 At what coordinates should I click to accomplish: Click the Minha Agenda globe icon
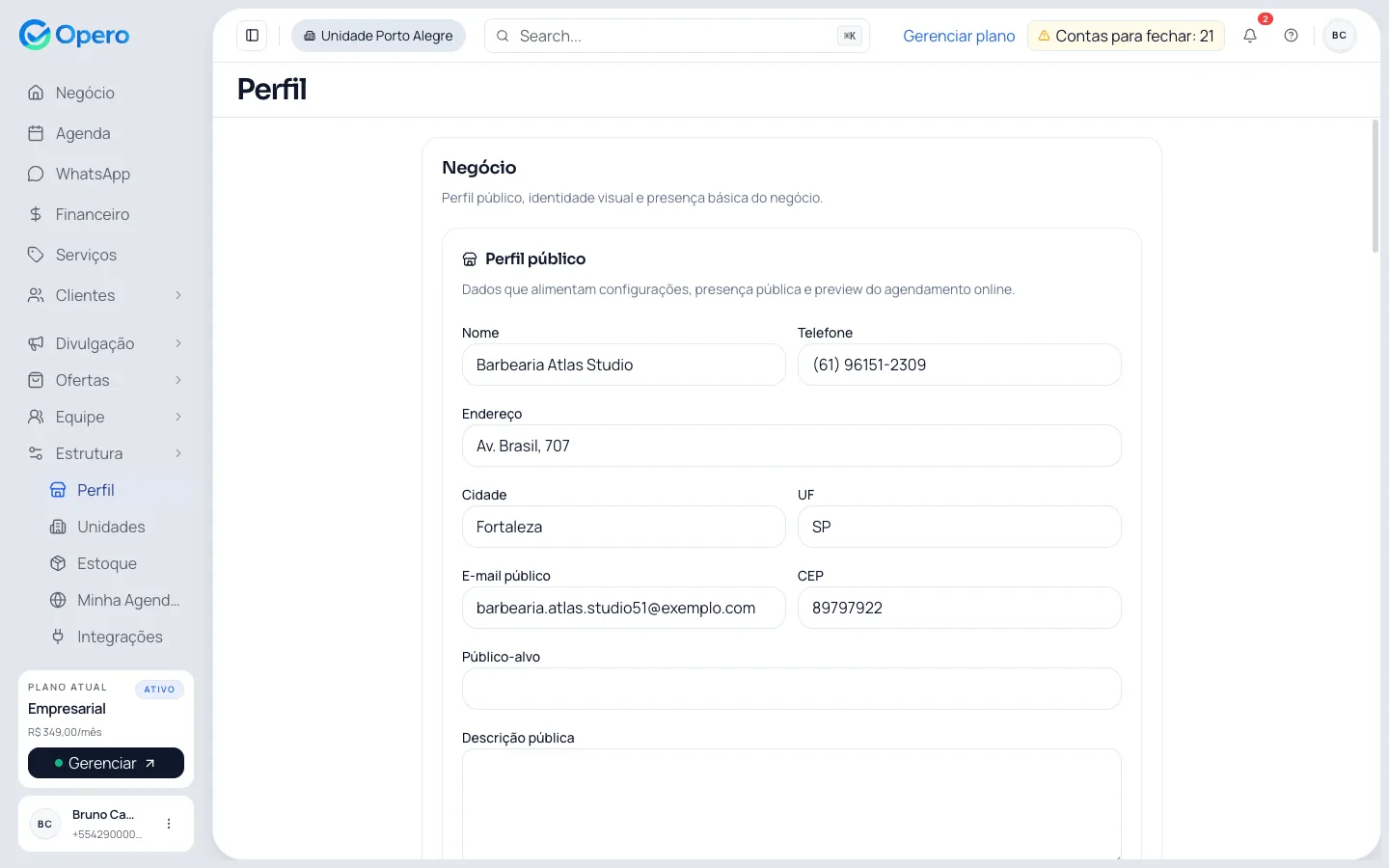pyautogui.click(x=58, y=600)
